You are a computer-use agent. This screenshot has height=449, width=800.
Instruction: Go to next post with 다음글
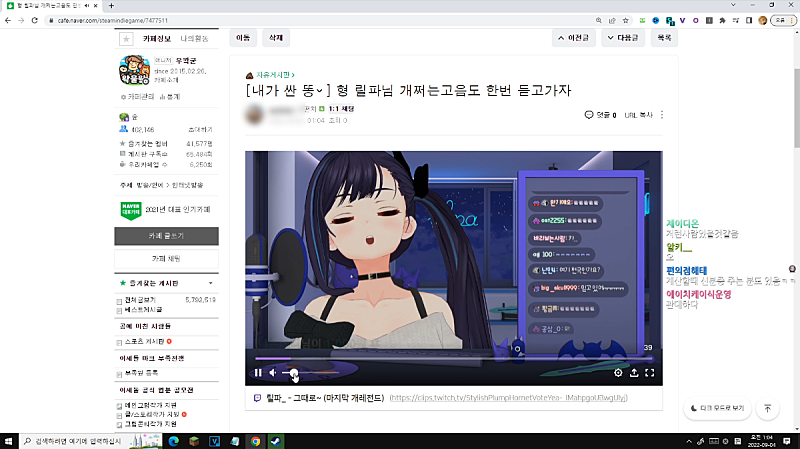click(x=622, y=37)
